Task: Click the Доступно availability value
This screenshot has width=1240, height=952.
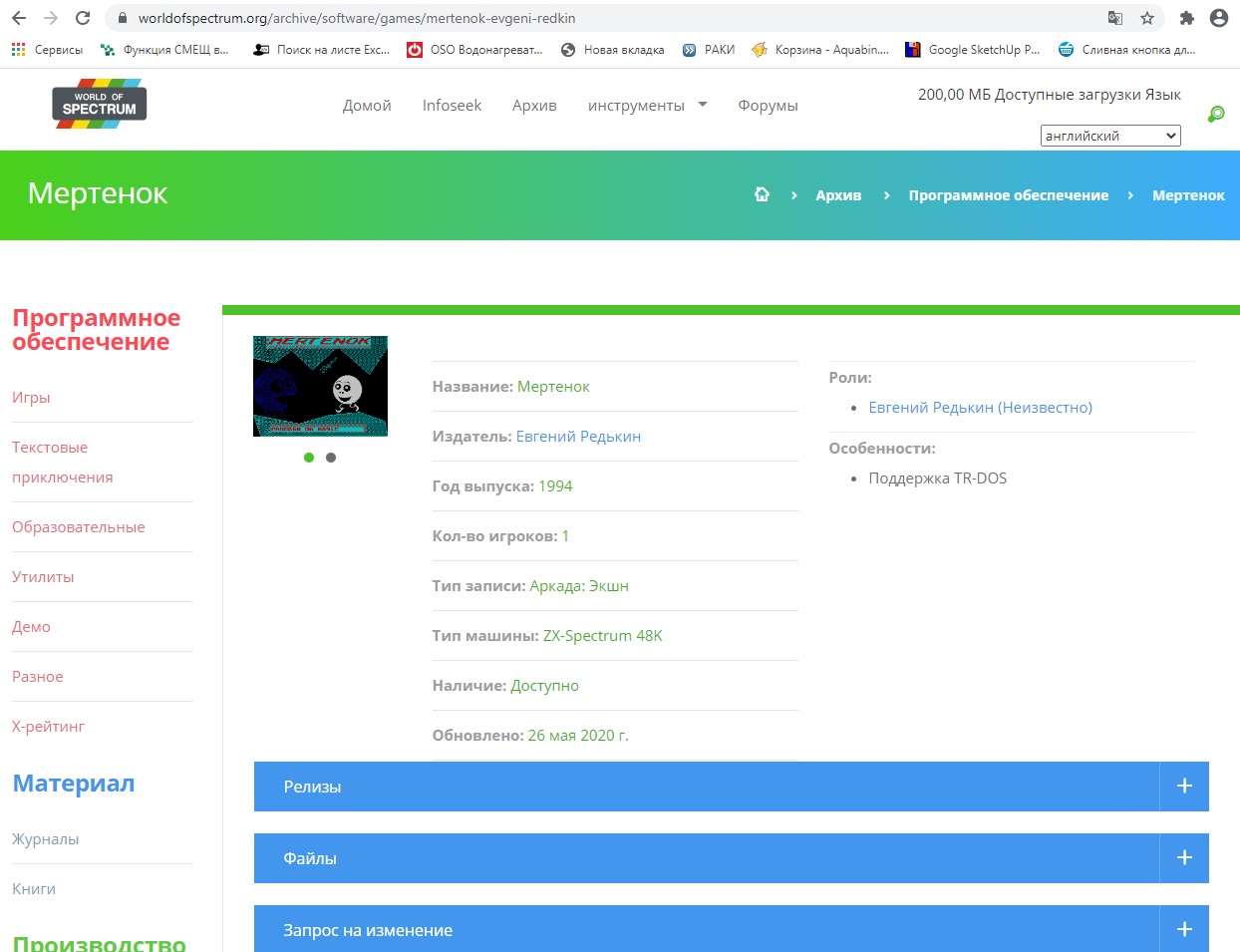Action: point(544,685)
